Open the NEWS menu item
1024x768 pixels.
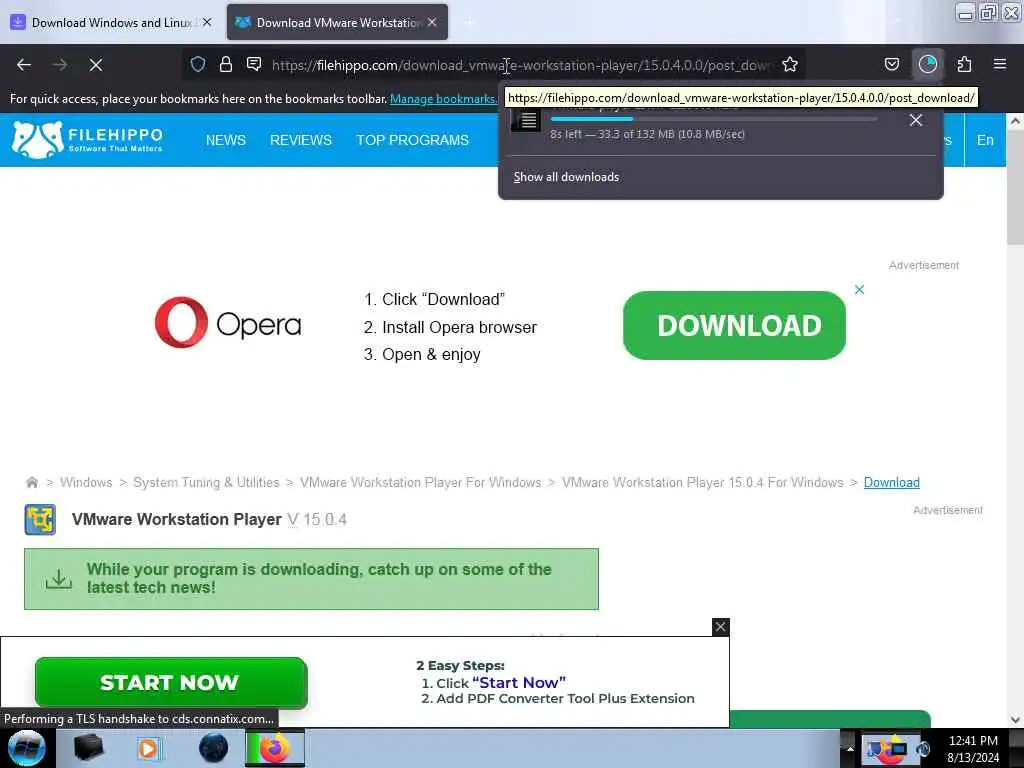click(x=226, y=140)
